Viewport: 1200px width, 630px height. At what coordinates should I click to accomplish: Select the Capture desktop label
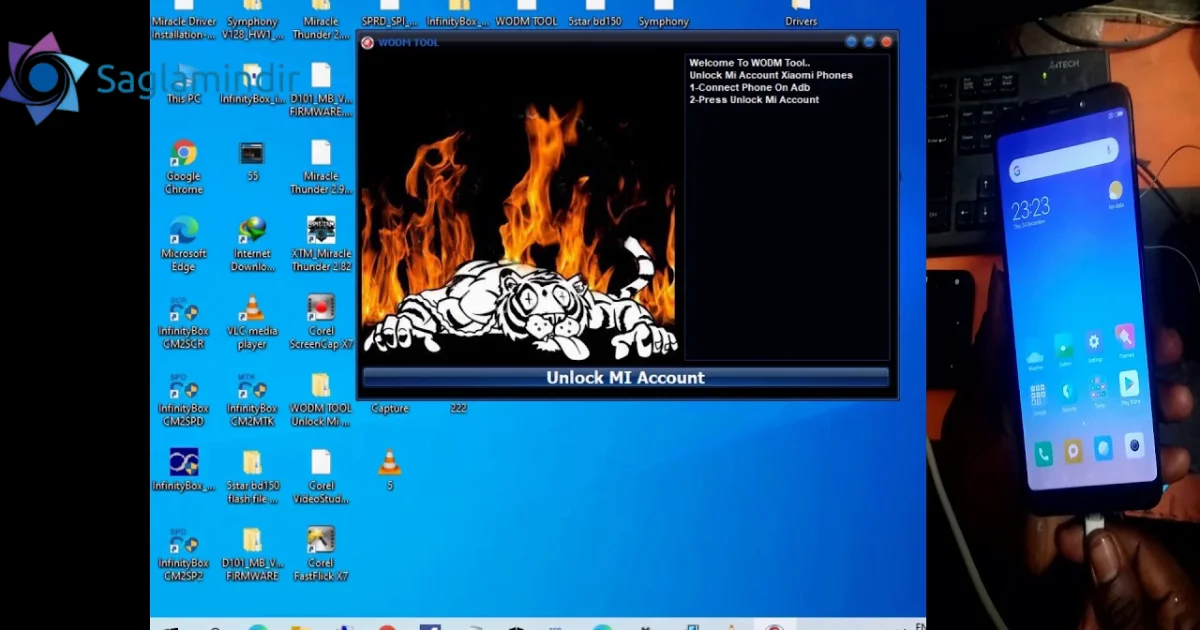tap(390, 408)
